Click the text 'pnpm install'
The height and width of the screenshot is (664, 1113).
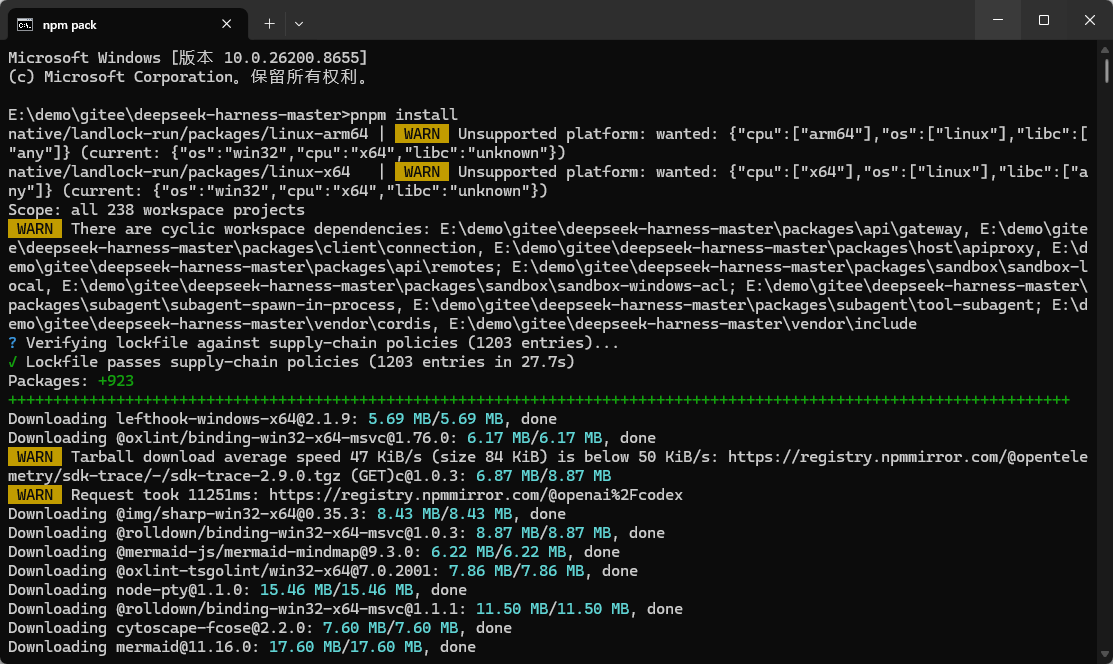pyautogui.click(x=404, y=115)
